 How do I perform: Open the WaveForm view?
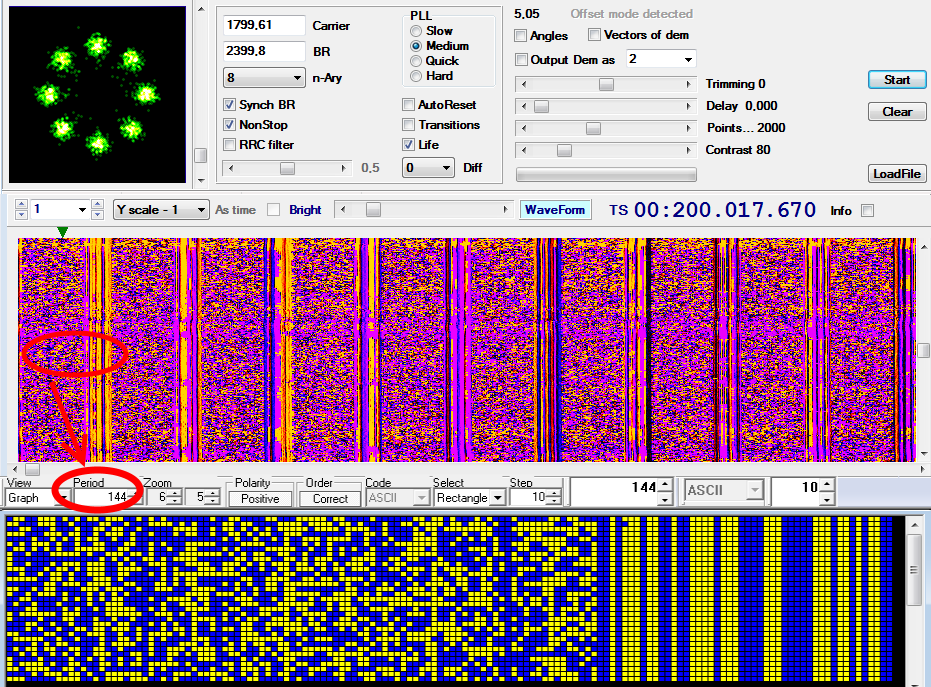[x=555, y=210]
